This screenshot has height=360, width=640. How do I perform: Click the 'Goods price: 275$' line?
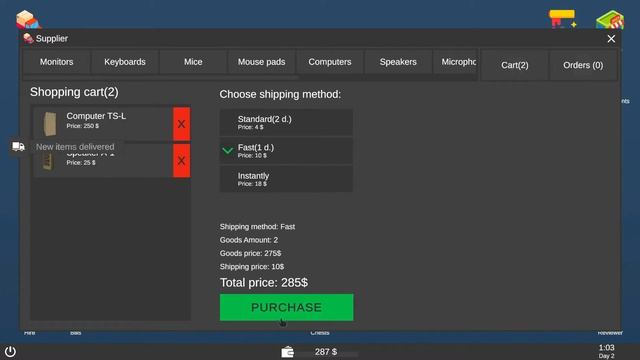[250, 253]
